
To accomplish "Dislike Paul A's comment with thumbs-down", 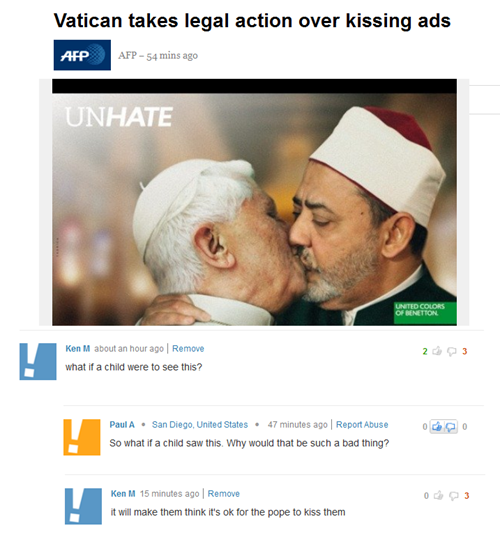I will [x=451, y=427].
